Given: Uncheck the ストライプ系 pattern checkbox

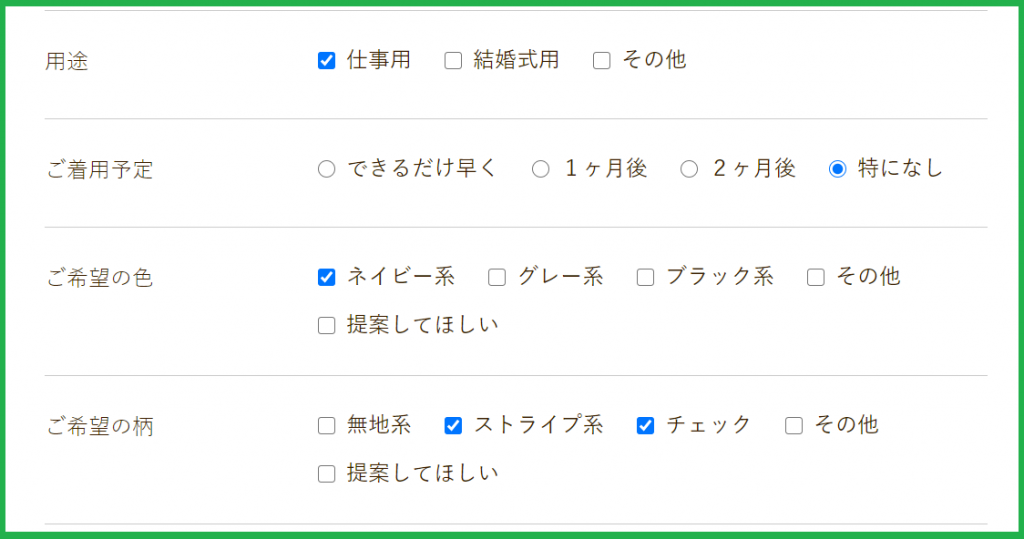Looking at the screenshot, I should click(453, 426).
